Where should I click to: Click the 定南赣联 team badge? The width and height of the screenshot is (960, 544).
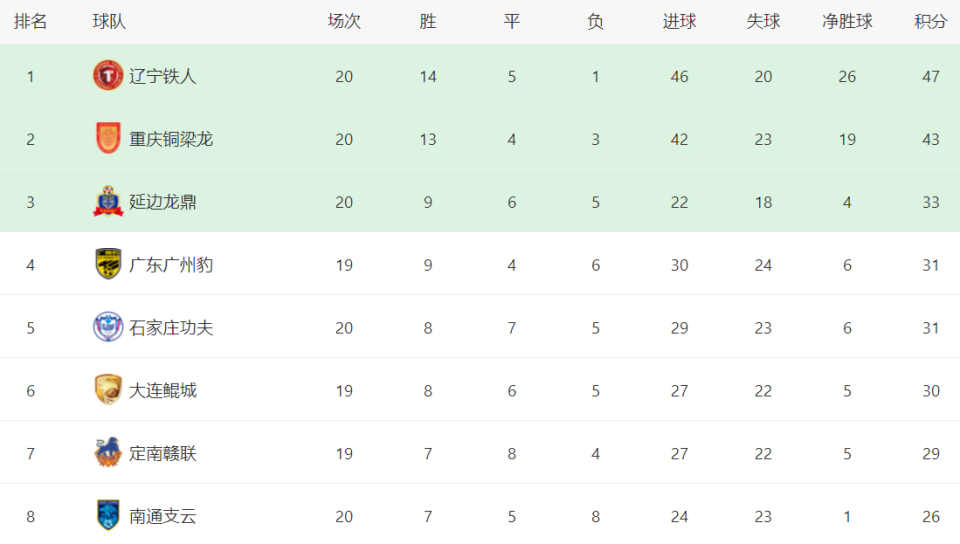coord(108,453)
